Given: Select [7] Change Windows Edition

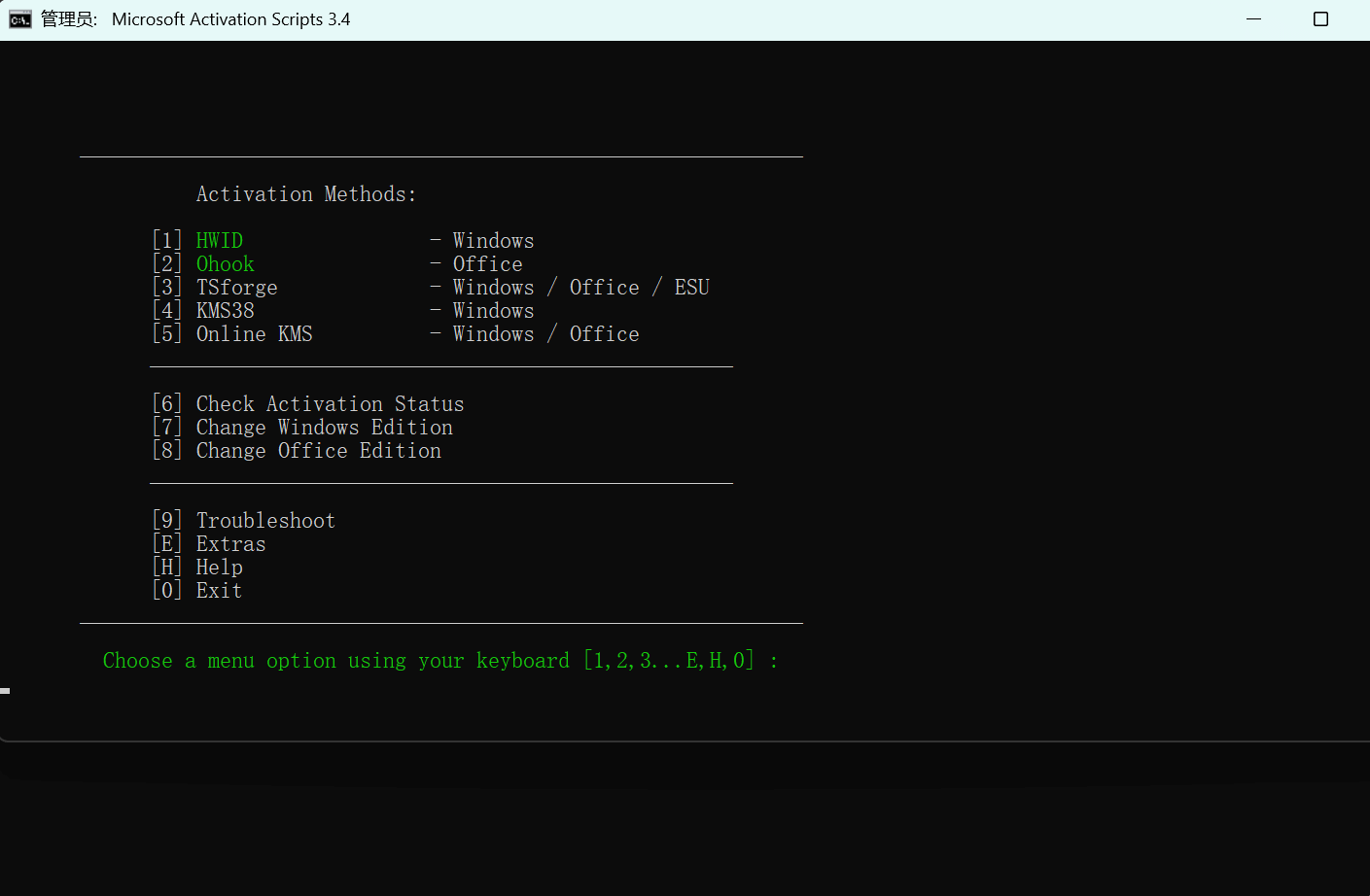Looking at the screenshot, I should 302,427.
